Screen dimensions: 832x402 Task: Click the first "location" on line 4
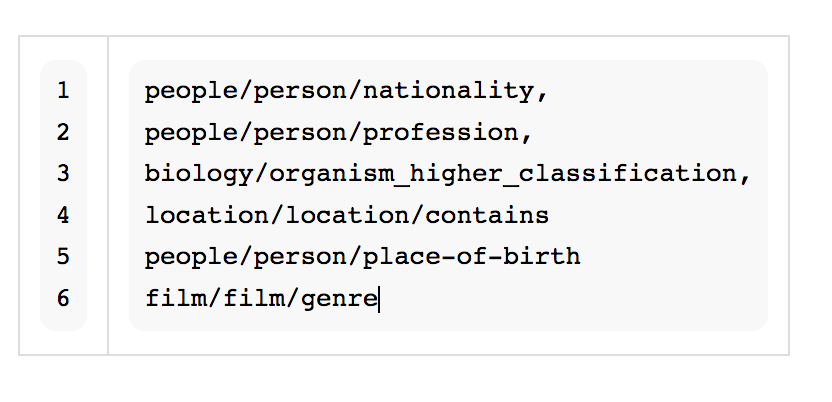[207, 215]
